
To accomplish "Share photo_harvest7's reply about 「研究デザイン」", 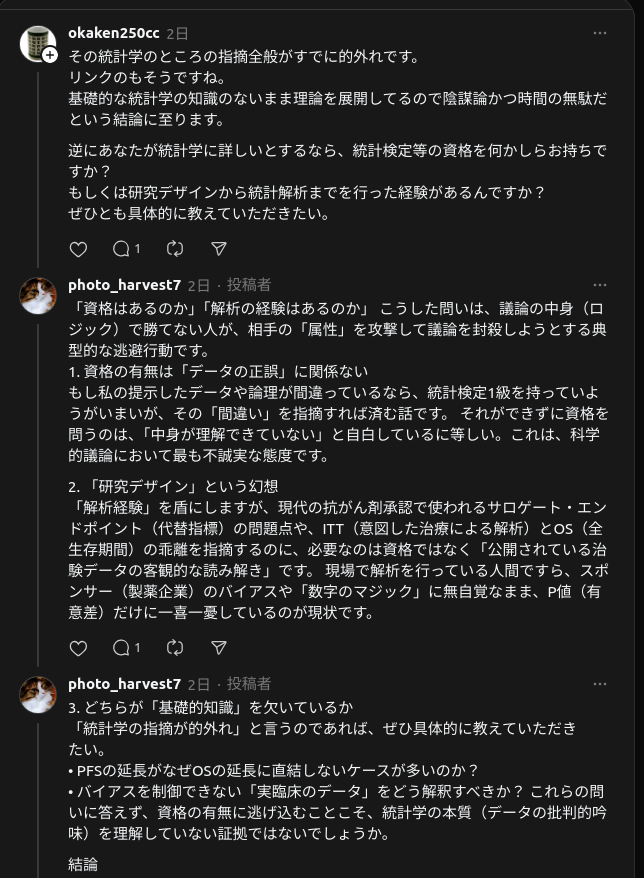I will click(x=219, y=648).
